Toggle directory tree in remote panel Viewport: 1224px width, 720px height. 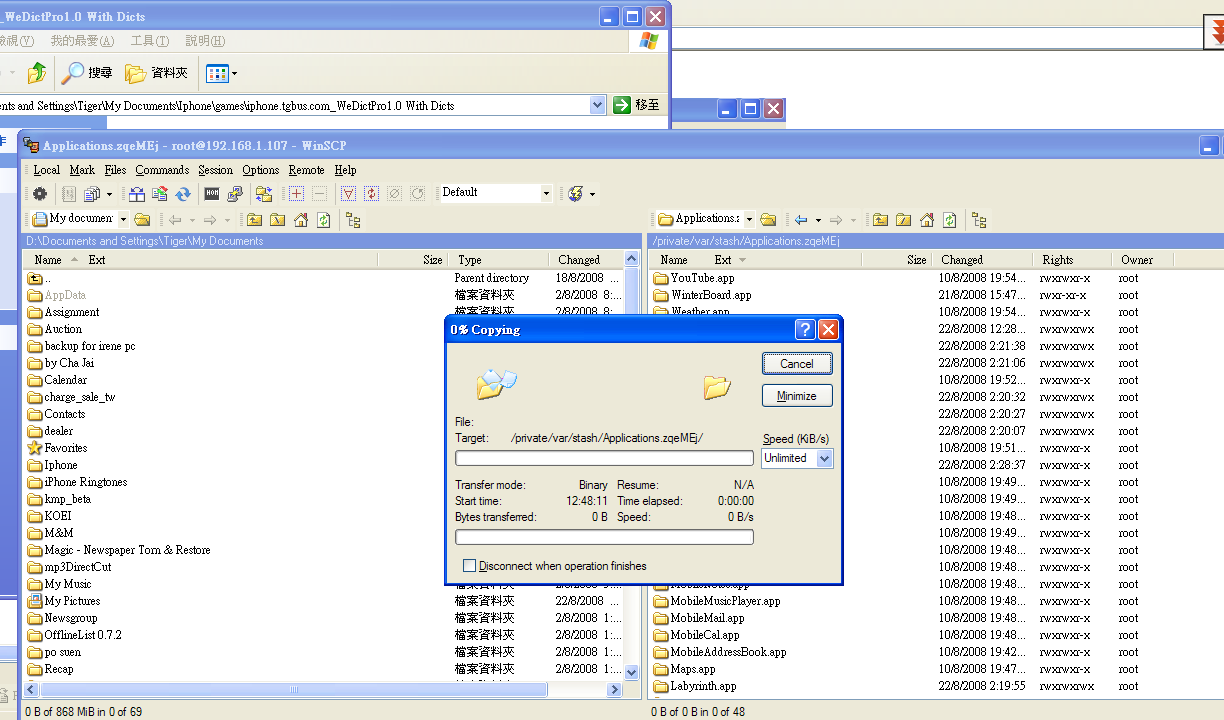pyautogui.click(x=979, y=220)
